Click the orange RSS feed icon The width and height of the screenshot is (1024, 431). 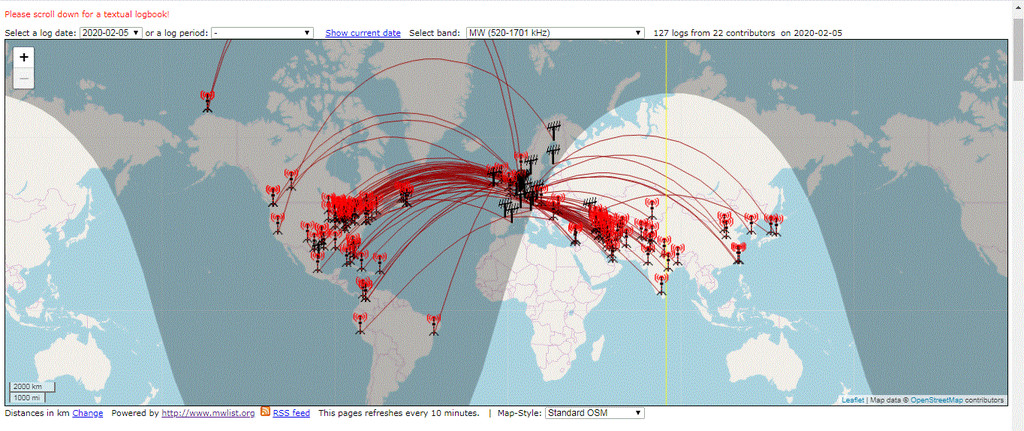click(265, 412)
